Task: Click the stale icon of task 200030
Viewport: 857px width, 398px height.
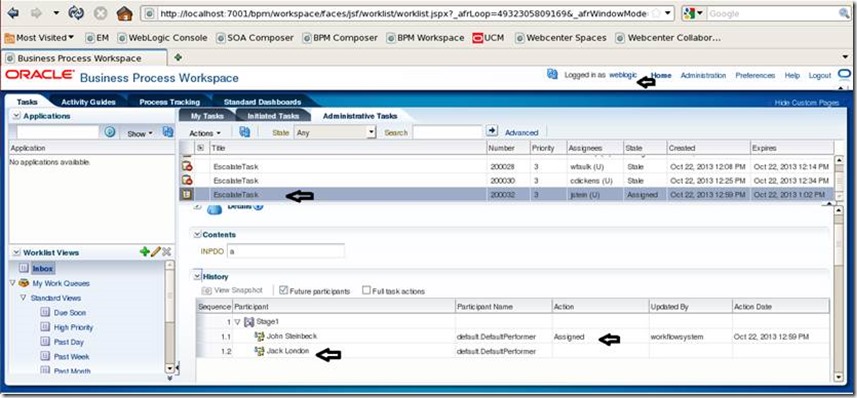Action: coord(187,180)
